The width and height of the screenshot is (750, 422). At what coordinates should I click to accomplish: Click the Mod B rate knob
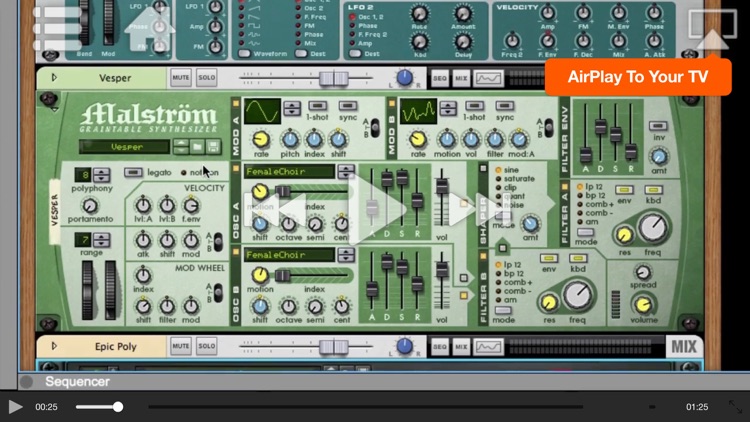click(x=418, y=139)
